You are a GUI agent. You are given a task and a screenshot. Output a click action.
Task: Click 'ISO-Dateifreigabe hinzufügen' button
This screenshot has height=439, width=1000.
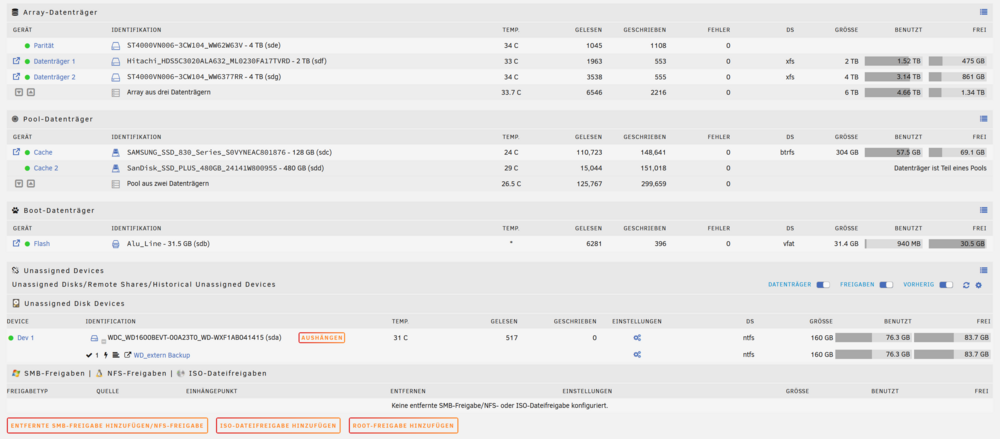278,425
